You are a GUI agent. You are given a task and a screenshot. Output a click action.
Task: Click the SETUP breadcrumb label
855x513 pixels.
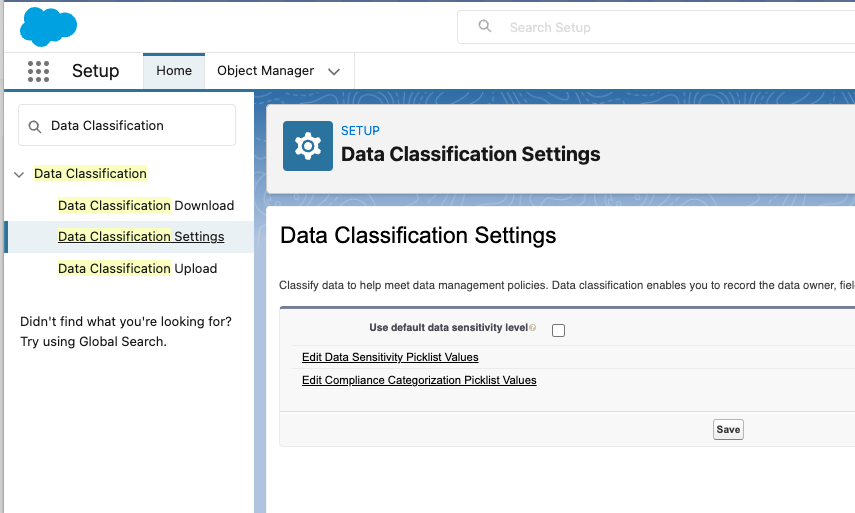tap(360, 131)
